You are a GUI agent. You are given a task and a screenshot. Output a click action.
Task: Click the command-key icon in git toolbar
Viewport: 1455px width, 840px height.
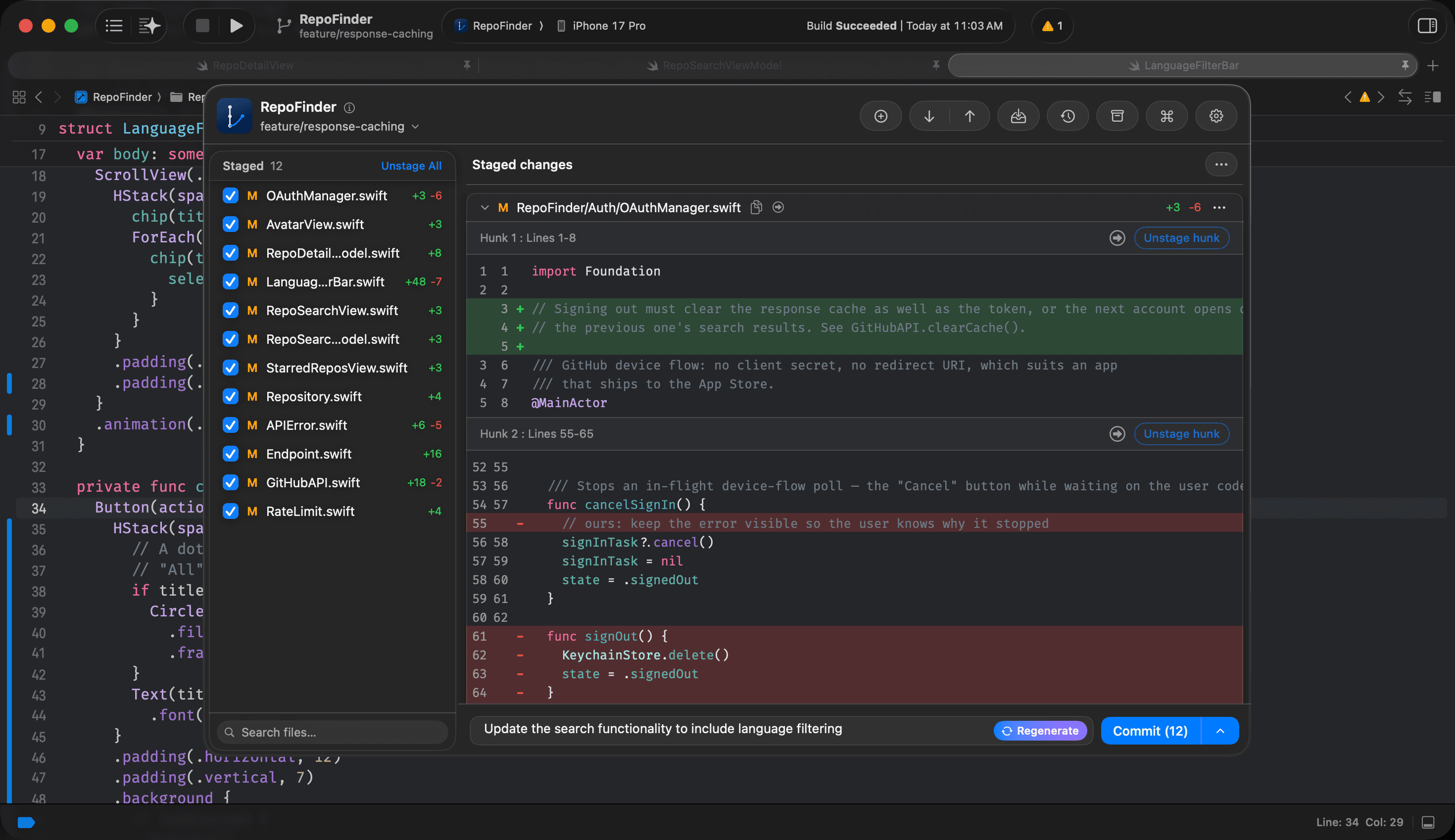[1167, 116]
